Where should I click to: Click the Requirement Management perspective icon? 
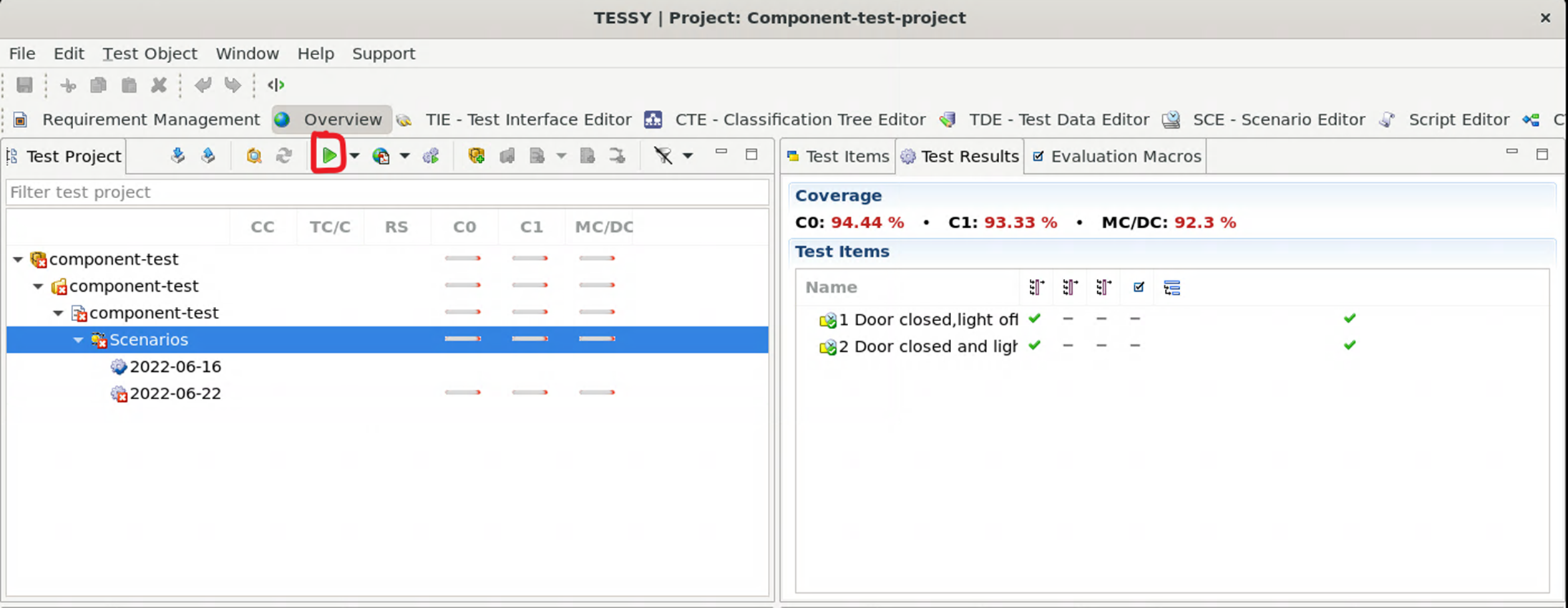20,119
